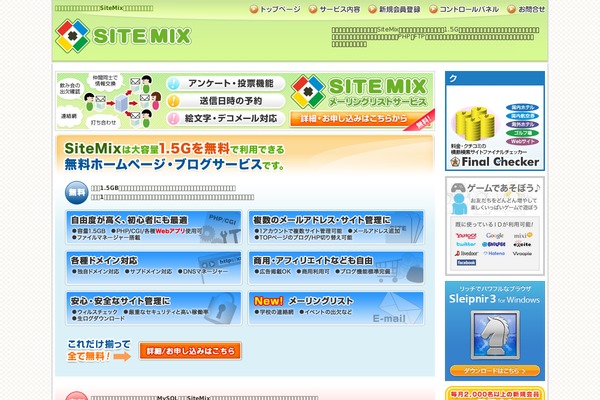
Task: Go to 新規会員登録 navigation item
Action: [395, 9]
